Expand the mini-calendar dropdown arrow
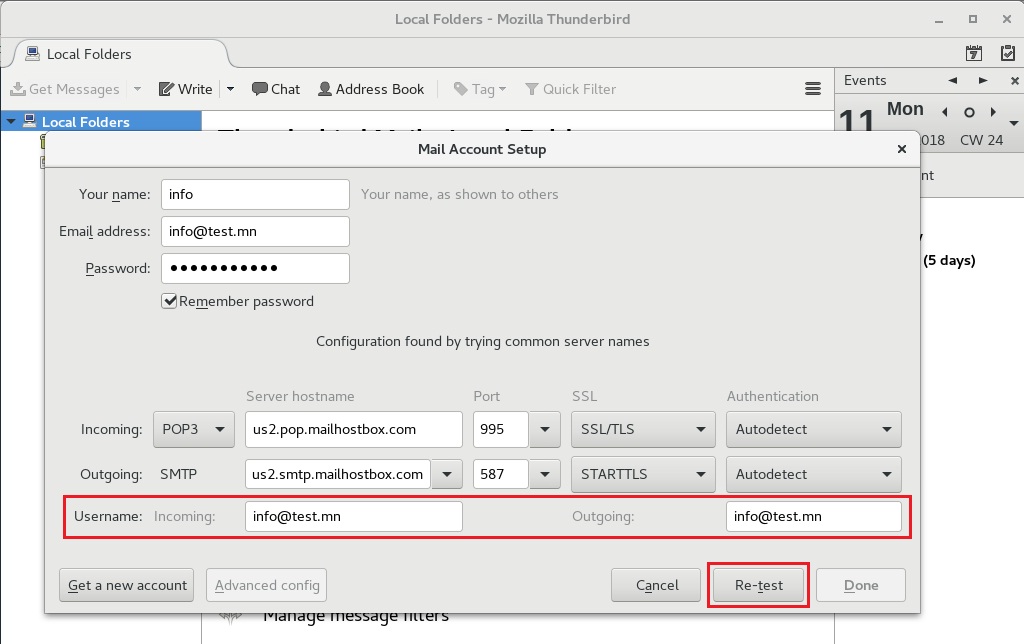 1014,123
